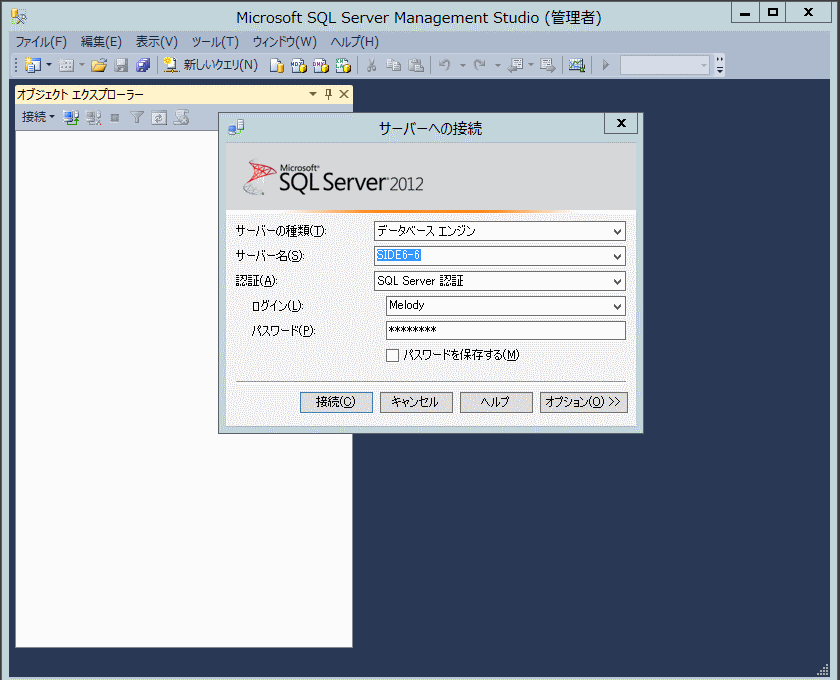Screen dimensions: 840x680
Task: Click the SIDE6-6 server name text
Action: (x=398, y=255)
